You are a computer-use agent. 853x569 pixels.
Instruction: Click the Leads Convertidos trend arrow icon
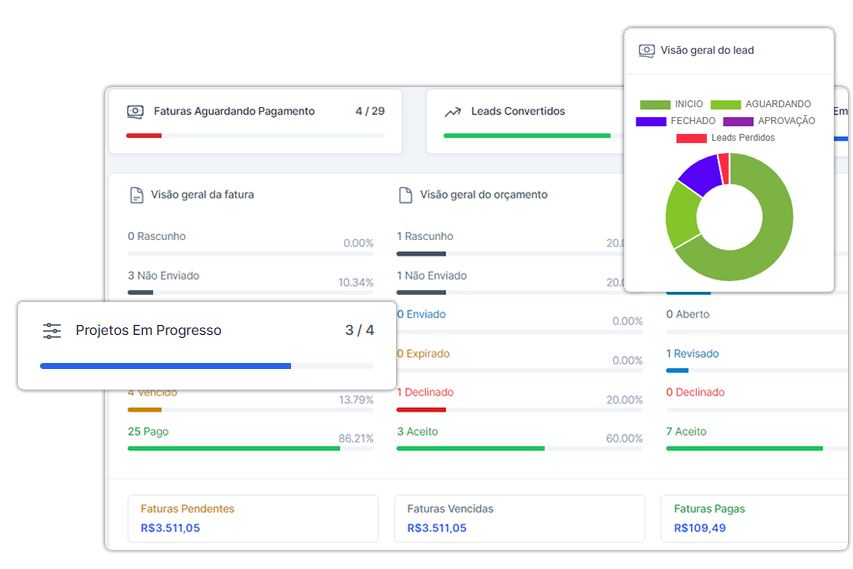(x=453, y=112)
